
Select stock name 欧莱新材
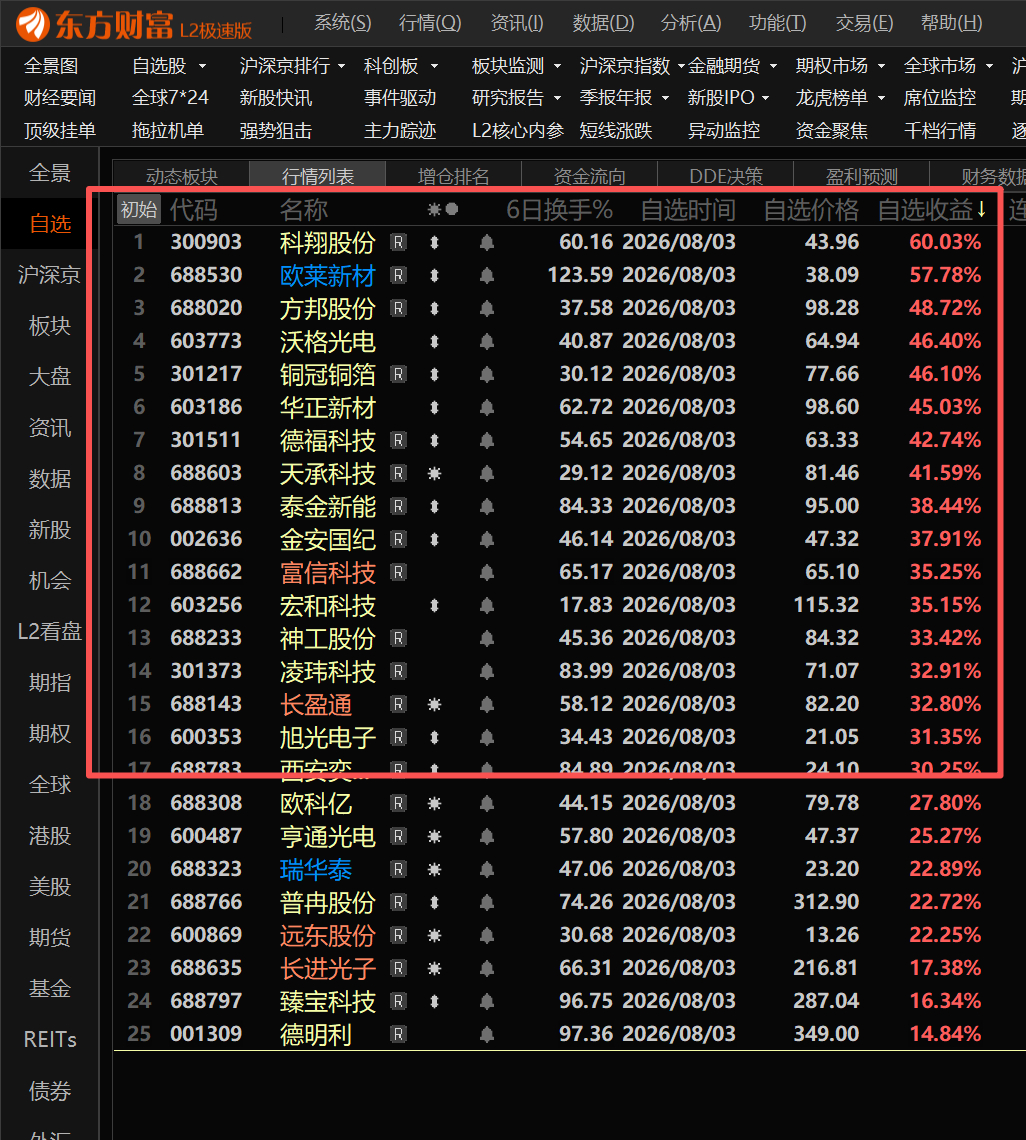(x=327, y=276)
